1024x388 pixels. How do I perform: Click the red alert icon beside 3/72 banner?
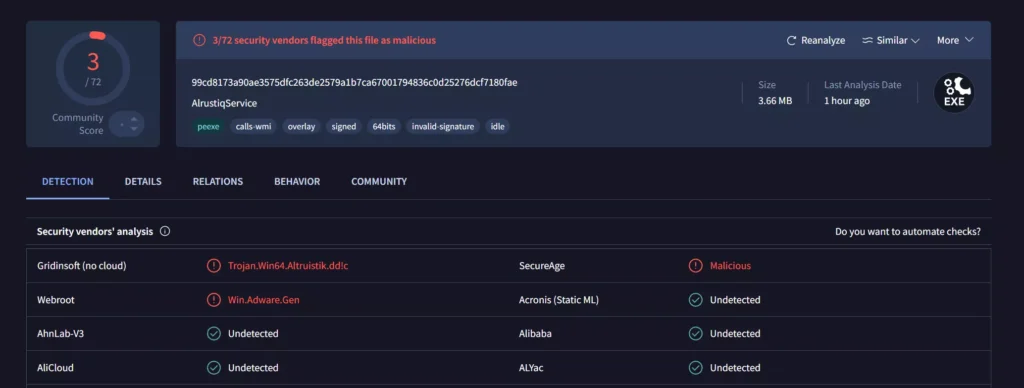coord(199,40)
